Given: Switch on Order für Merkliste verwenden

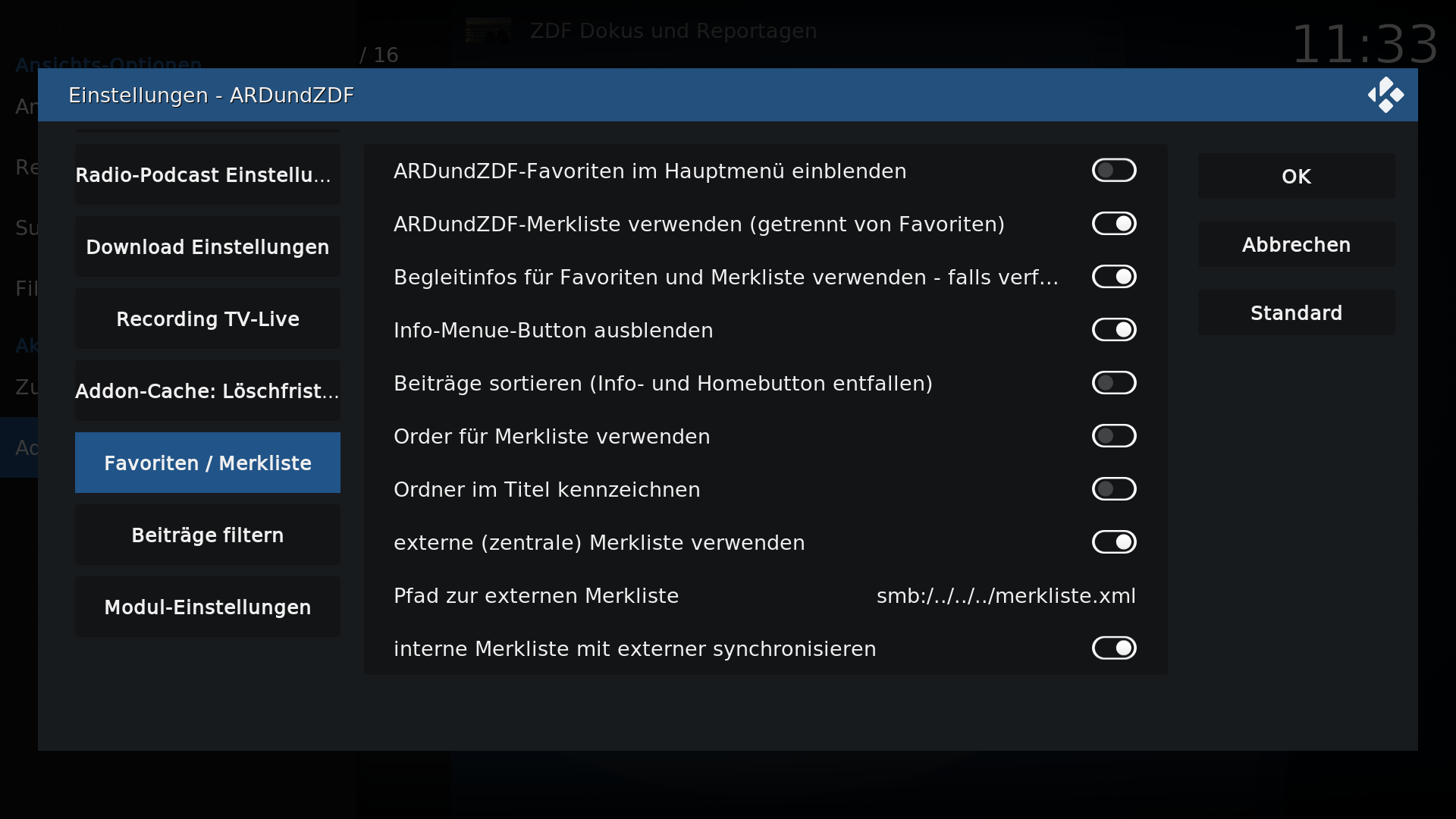Looking at the screenshot, I should point(1114,436).
